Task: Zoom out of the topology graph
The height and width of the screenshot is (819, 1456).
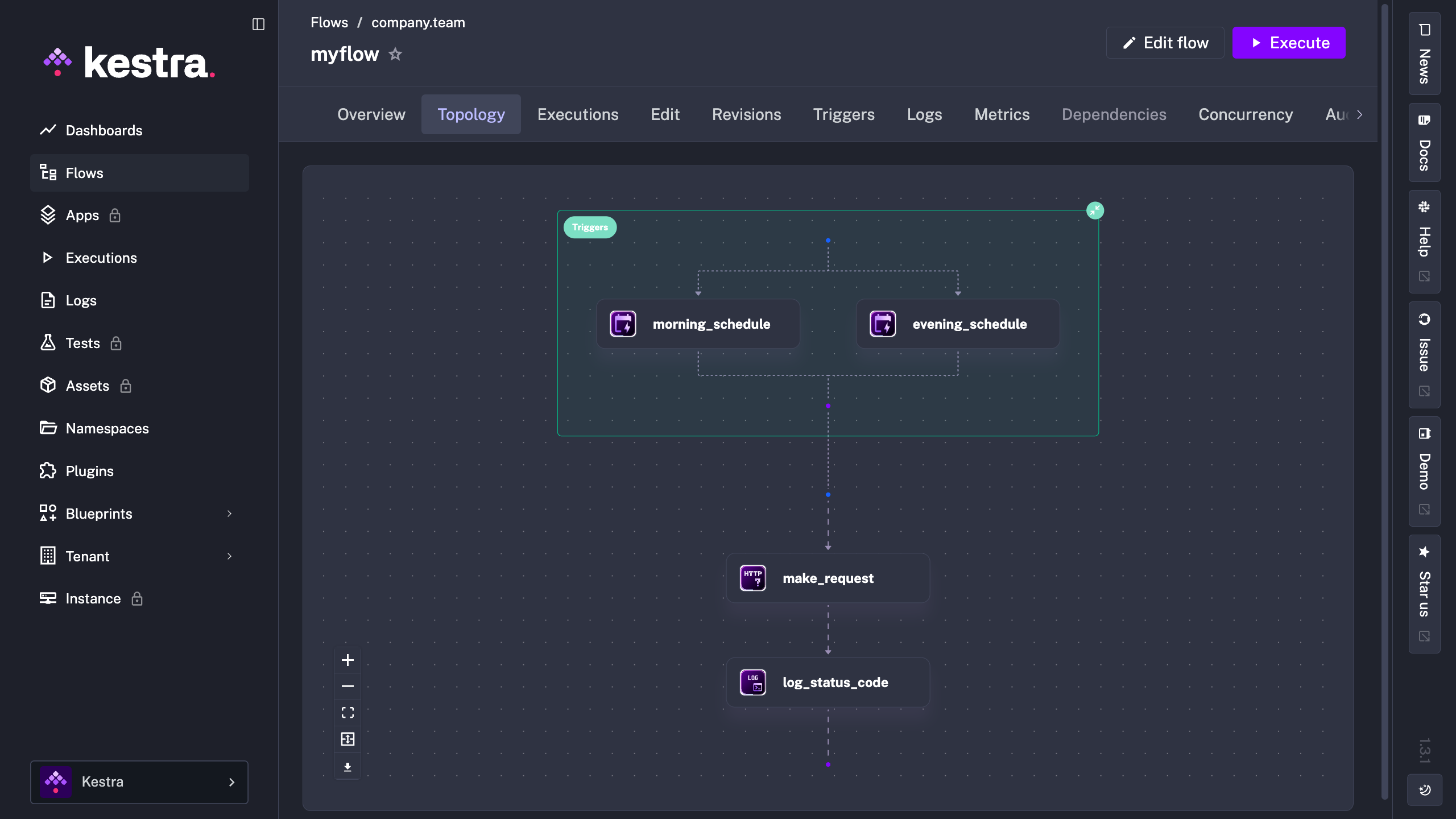Action: coord(348,686)
